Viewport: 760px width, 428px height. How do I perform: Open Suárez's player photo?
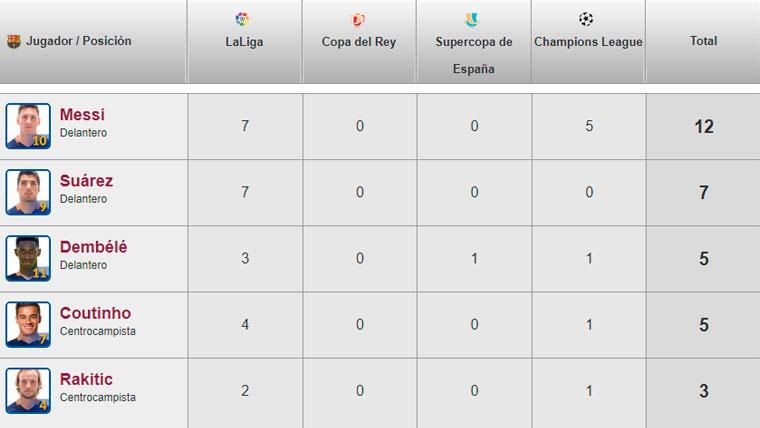pyautogui.click(x=28, y=192)
